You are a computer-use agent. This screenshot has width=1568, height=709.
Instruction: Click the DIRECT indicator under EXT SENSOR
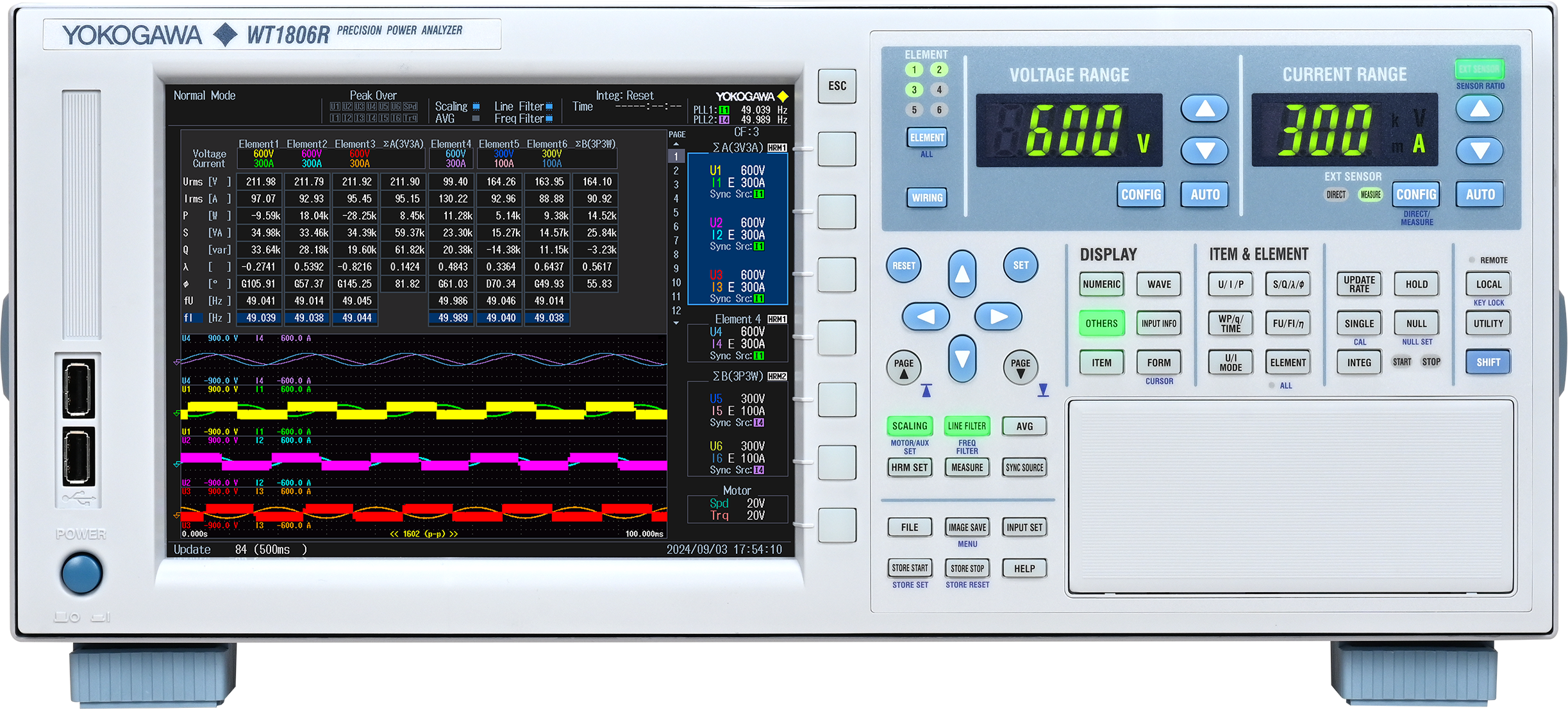pyautogui.click(x=1336, y=194)
